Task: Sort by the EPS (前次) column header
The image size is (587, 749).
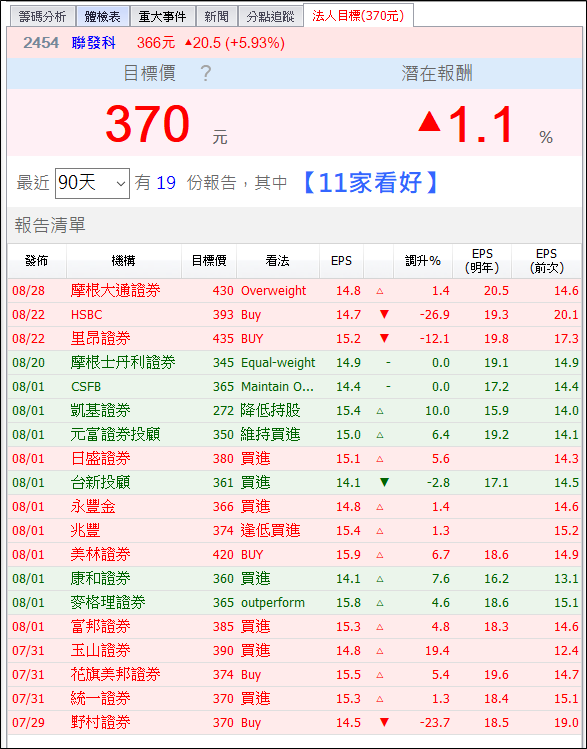Action: (x=546, y=261)
